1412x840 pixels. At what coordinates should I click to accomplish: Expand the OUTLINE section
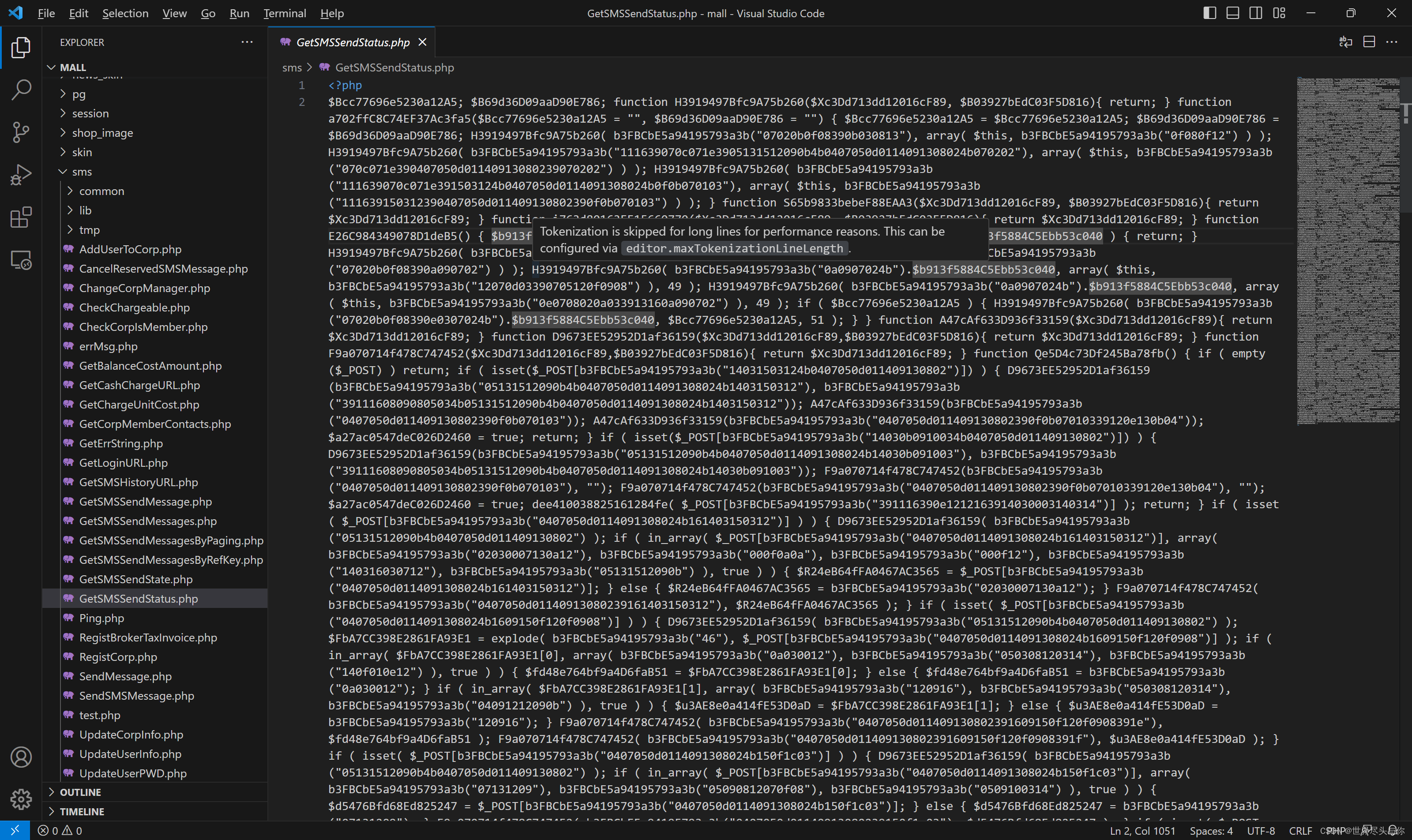tap(80, 792)
